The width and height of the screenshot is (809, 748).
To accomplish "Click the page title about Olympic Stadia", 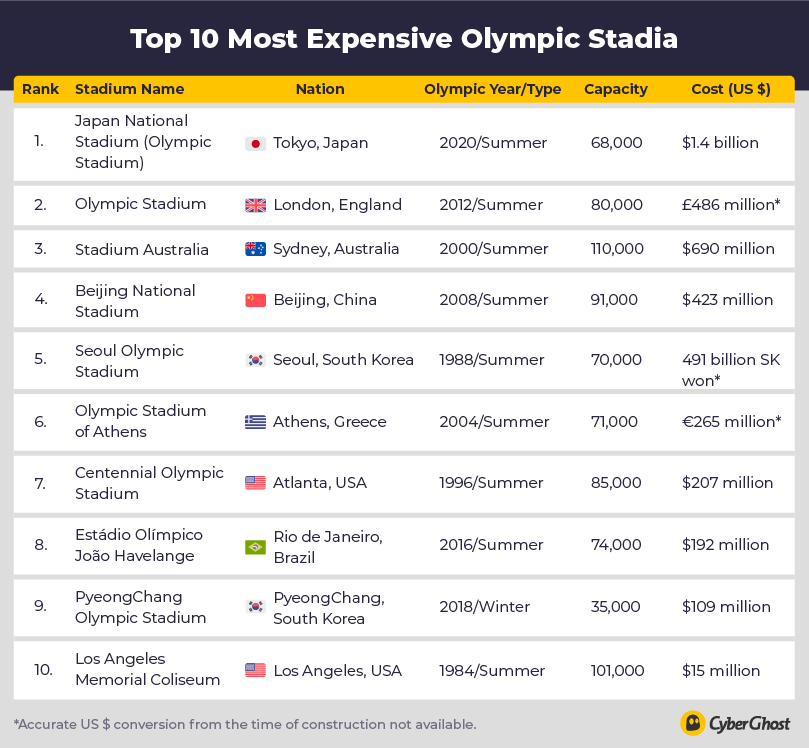I will coord(404,39).
